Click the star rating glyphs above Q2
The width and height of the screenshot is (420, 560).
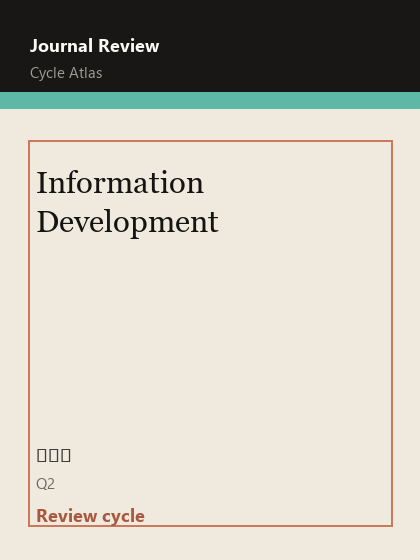tap(54, 455)
